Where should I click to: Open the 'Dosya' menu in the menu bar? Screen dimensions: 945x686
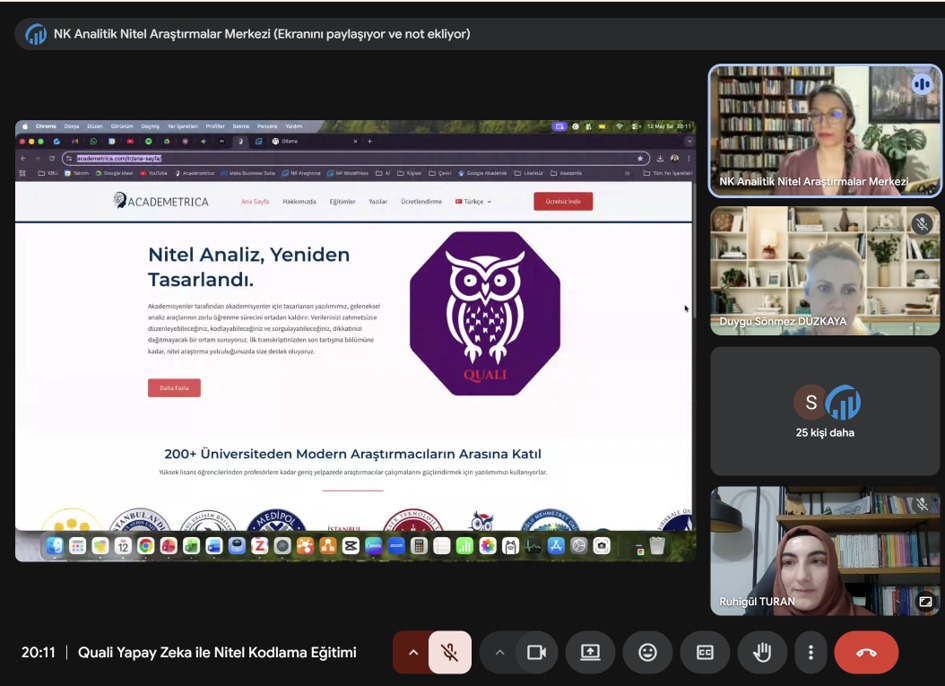(72, 126)
